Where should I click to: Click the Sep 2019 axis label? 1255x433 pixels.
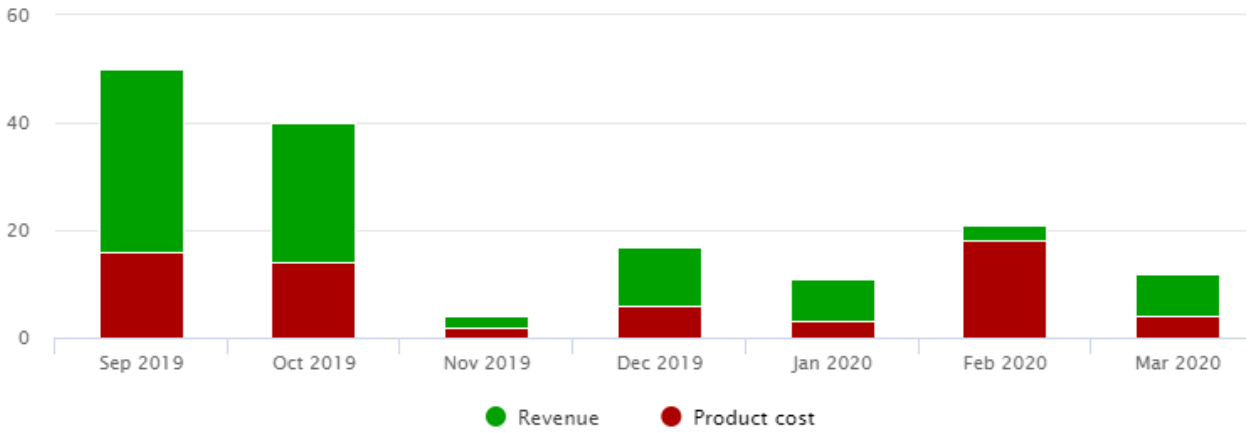[x=142, y=363]
